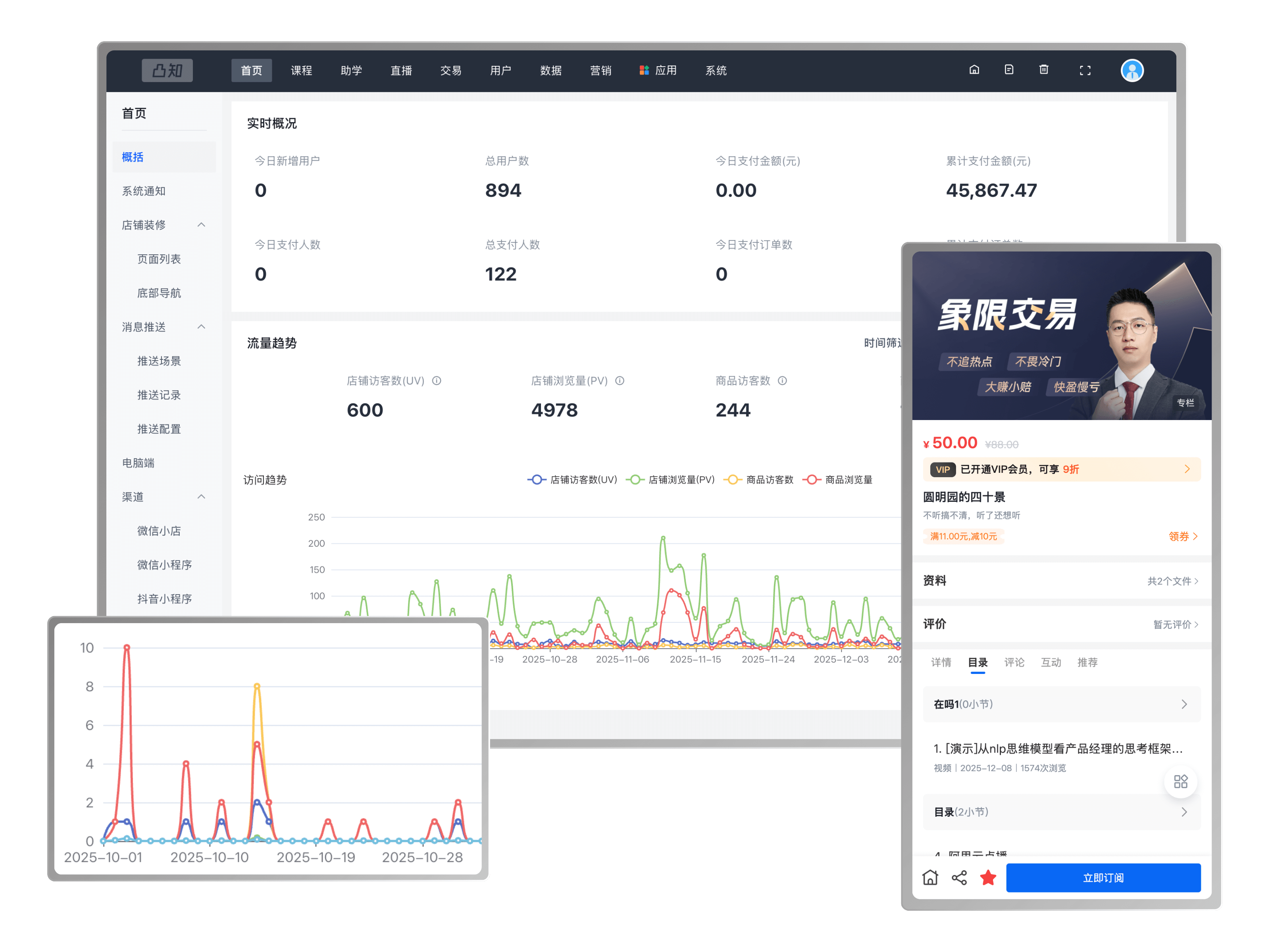Screen dimensions: 1270x952
Task: Collapse the 渠道 sidebar section
Action: pyautogui.click(x=202, y=497)
